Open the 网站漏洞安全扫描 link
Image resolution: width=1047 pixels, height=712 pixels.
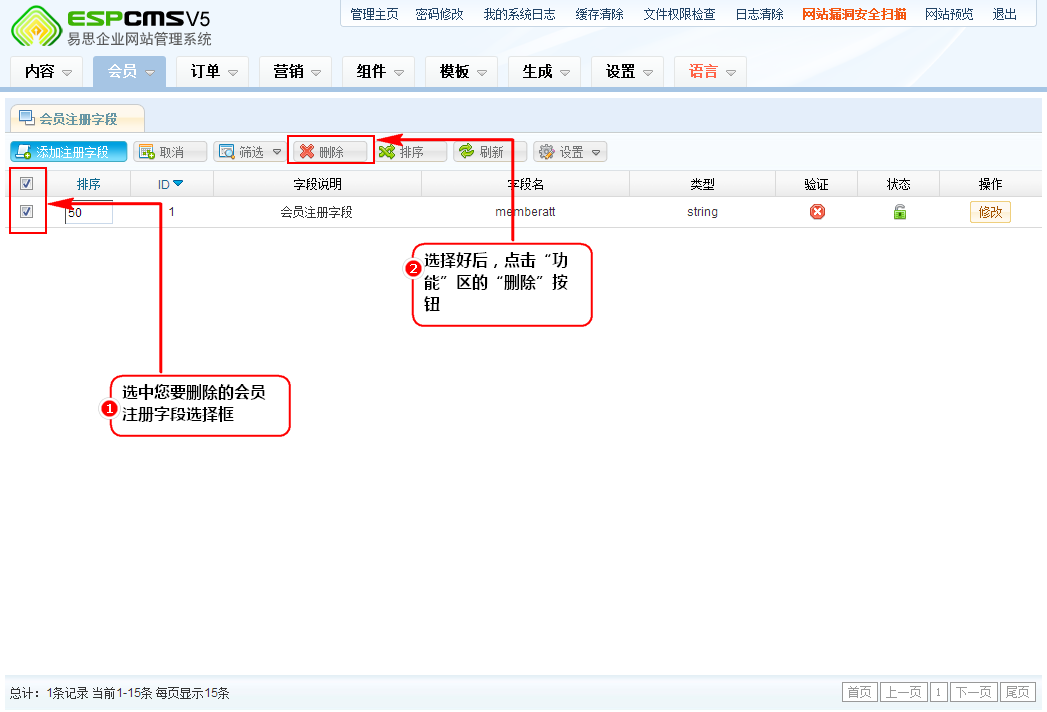[854, 14]
